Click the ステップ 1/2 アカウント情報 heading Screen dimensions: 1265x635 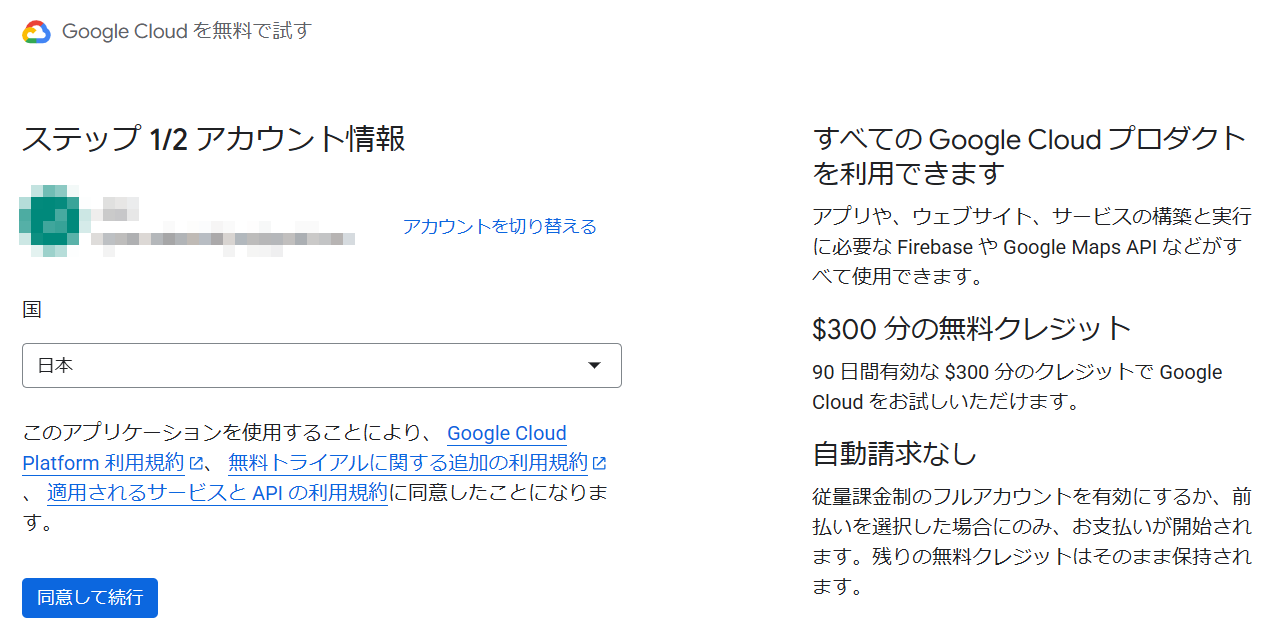(213, 139)
